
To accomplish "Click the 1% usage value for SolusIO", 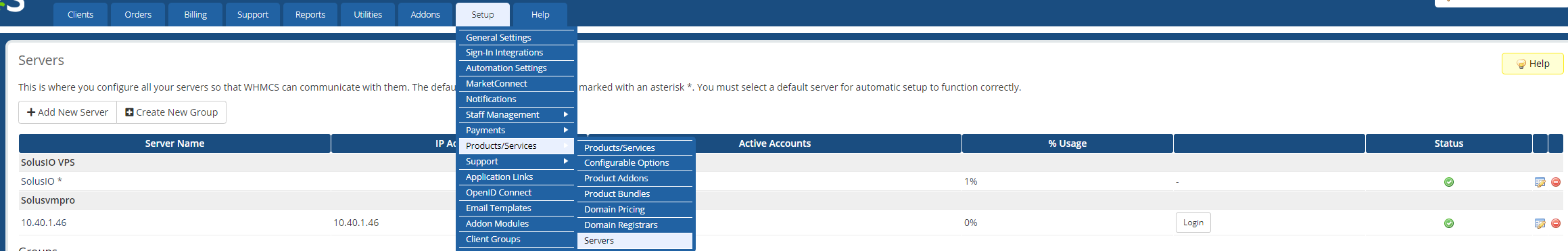I will [970, 181].
